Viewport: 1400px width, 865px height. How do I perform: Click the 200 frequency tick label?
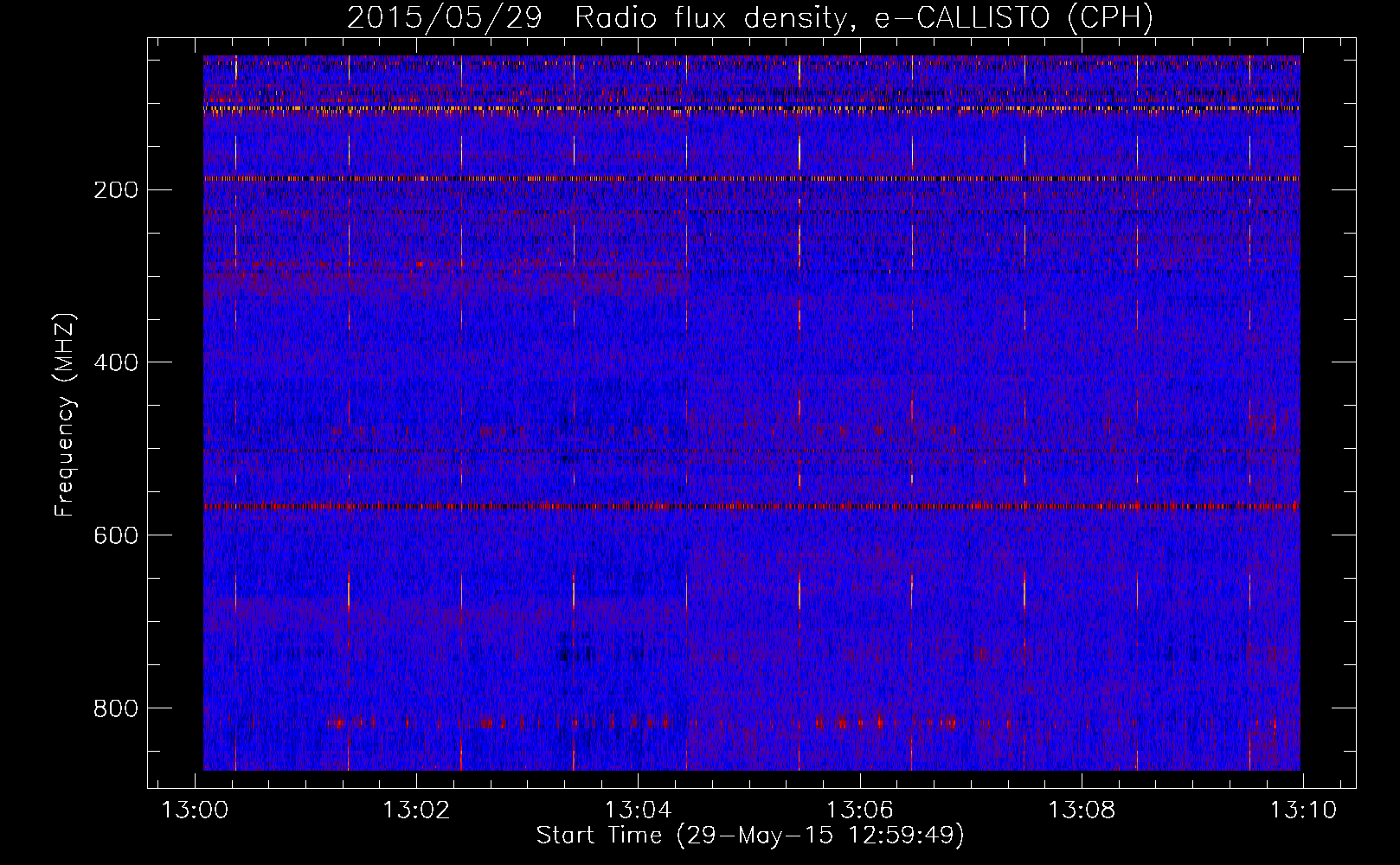[115, 189]
